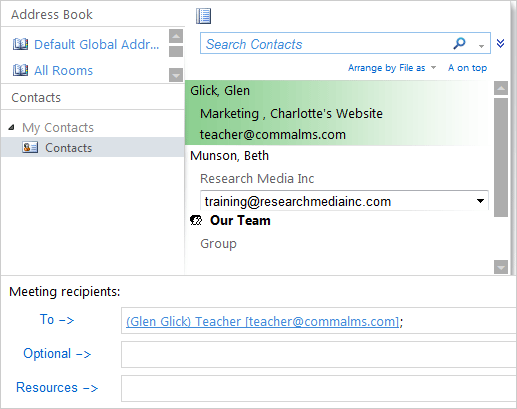Viewport: 517px width, 409px height.
Task: Click the All Rooms book icon
Action: coord(20,70)
